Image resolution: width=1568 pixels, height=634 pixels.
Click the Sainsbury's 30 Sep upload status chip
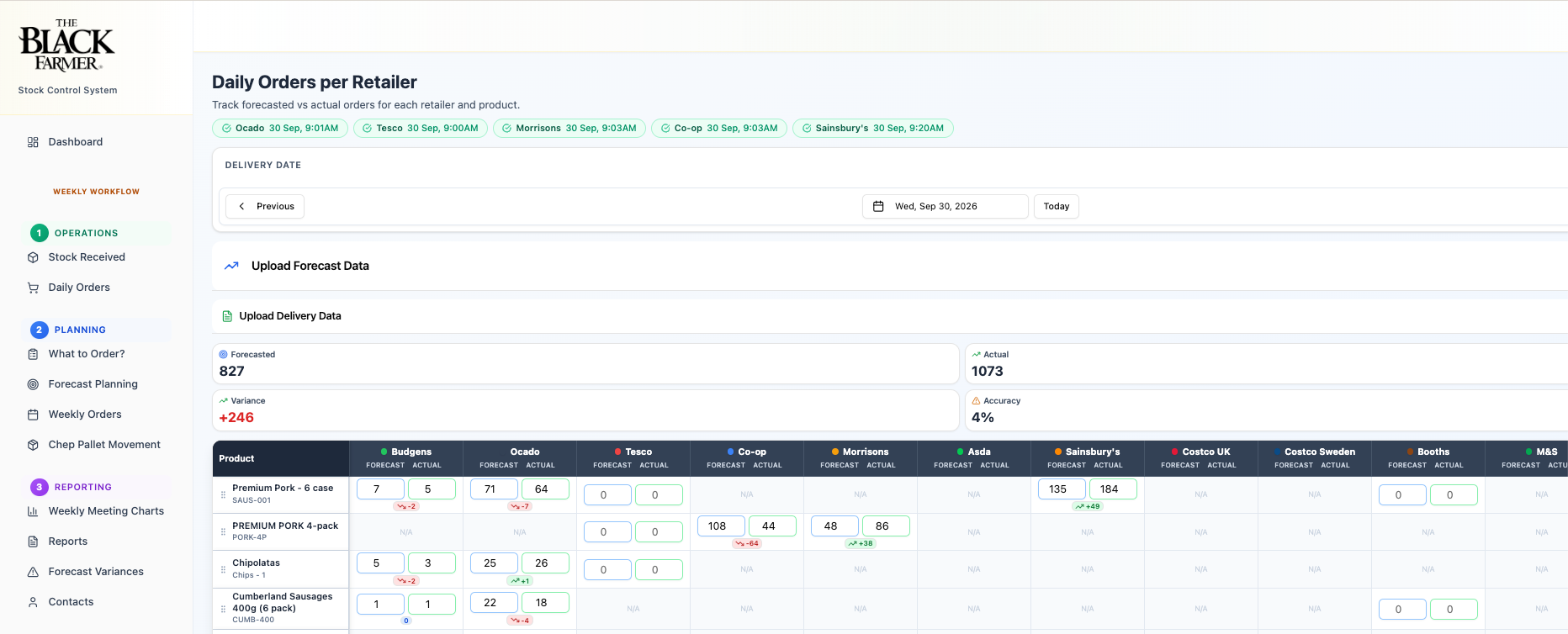[873, 128]
